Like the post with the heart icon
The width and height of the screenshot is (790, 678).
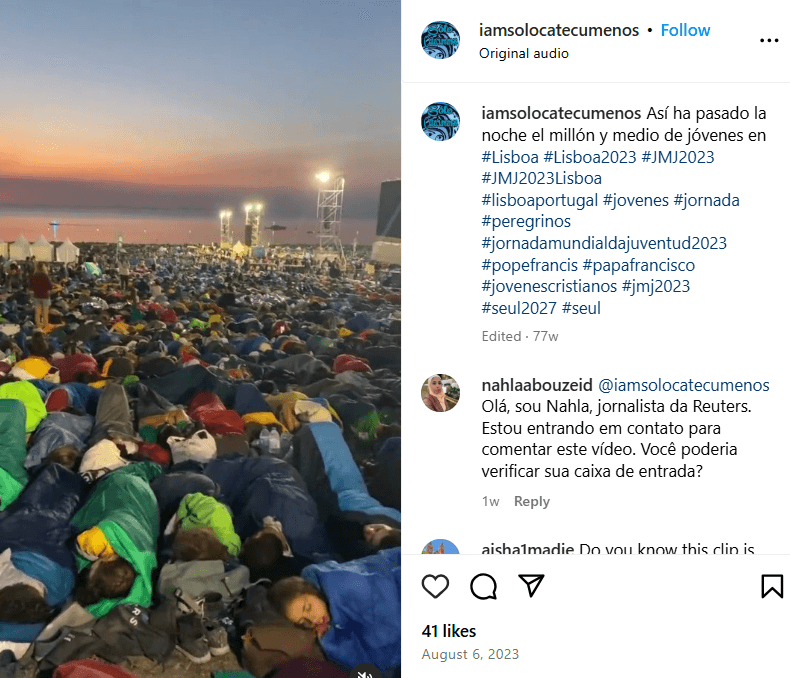pos(435,586)
